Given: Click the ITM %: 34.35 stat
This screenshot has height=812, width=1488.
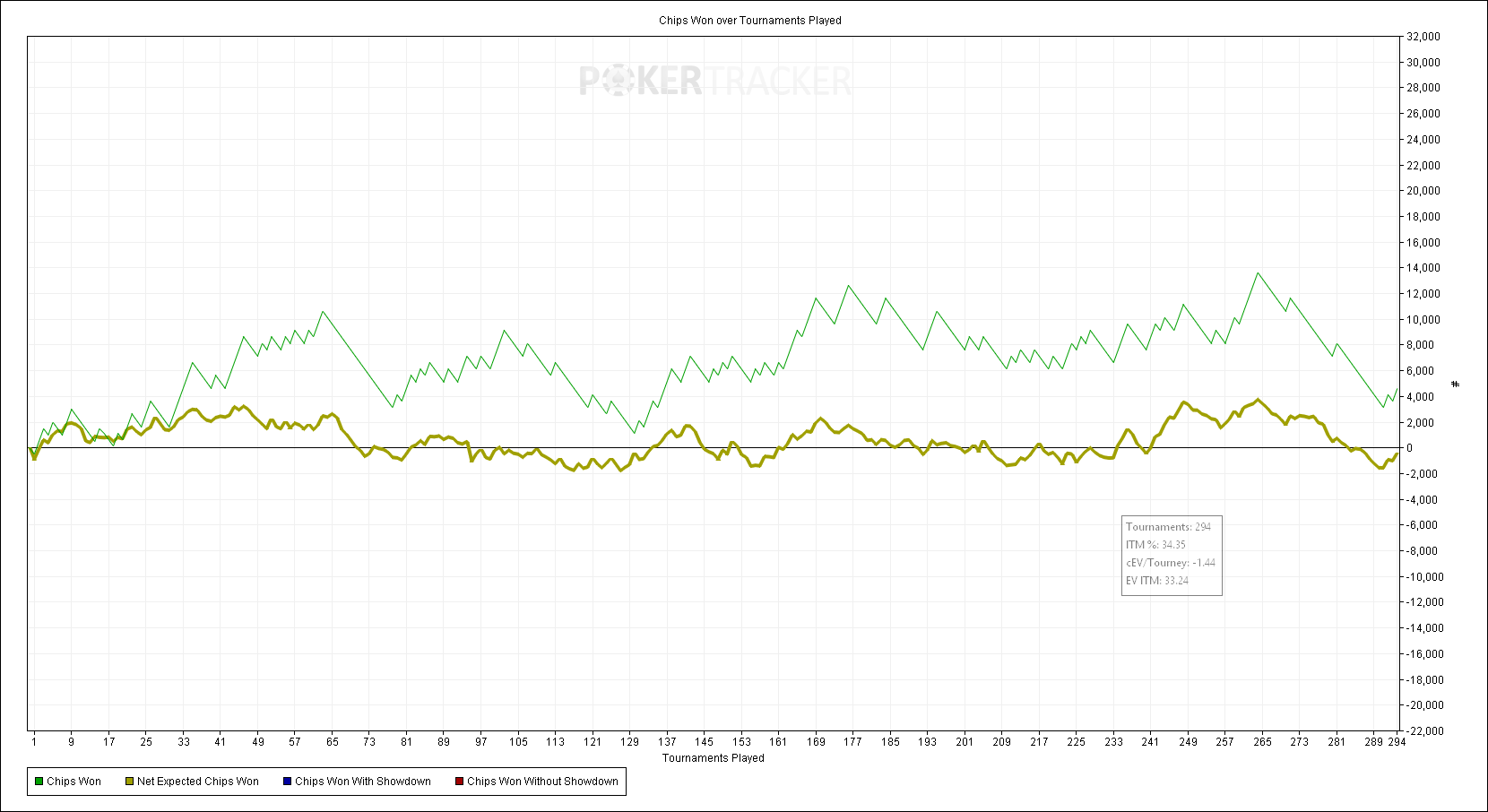Looking at the screenshot, I should 1155,545.
